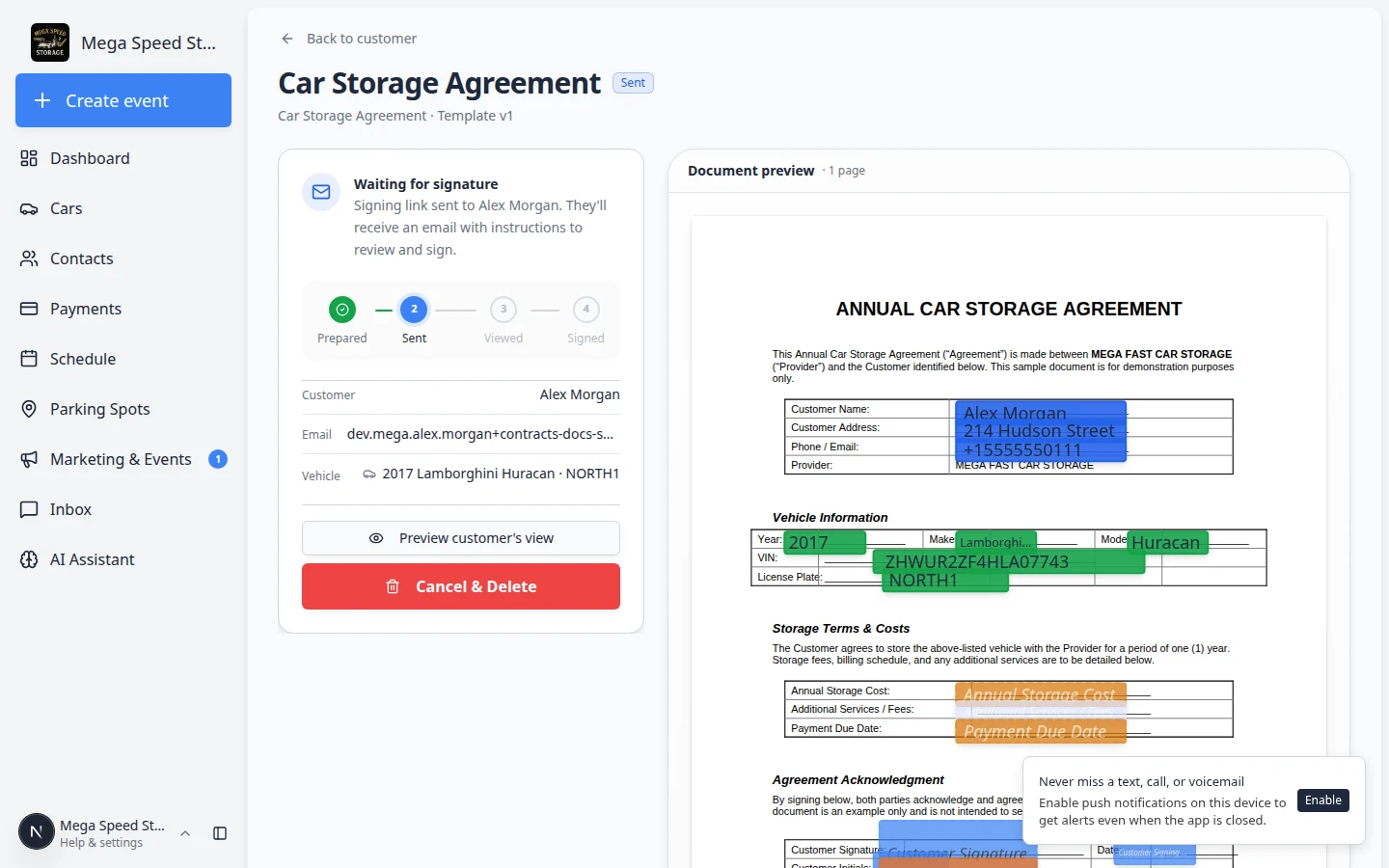
Task: Click the Create event button
Action: 123,100
